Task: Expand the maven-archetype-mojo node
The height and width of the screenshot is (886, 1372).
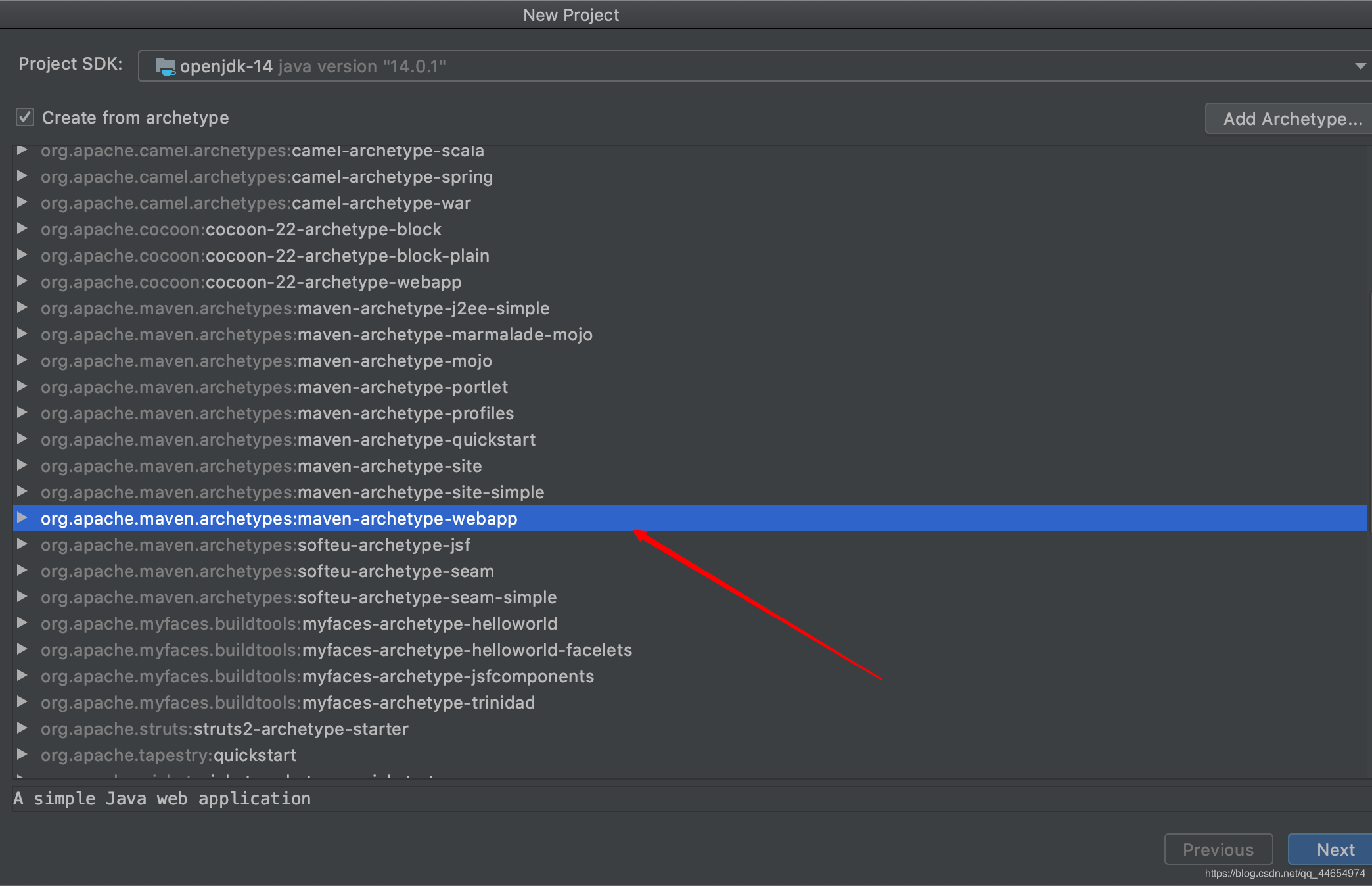Action: point(22,360)
